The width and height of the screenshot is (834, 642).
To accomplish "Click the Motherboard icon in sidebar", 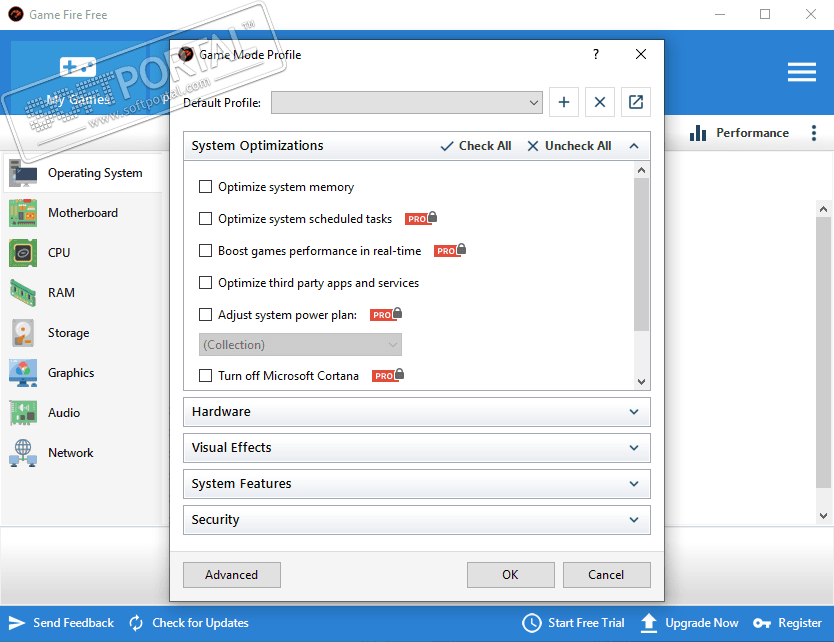I will [23, 213].
